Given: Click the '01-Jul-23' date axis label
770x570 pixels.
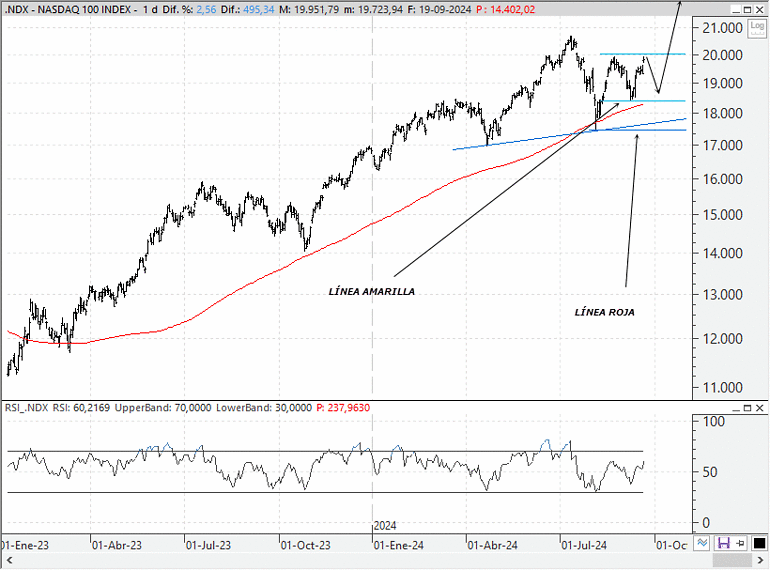Looking at the screenshot, I should 208,545.
